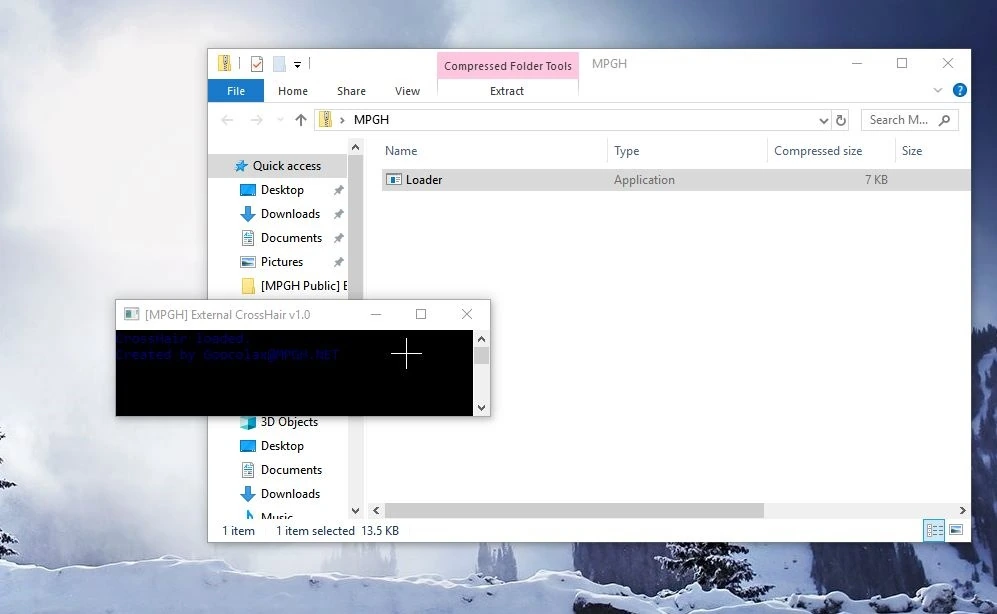Viewport: 997px width, 614px height.
Task: Go up one folder level
Action: point(301,119)
